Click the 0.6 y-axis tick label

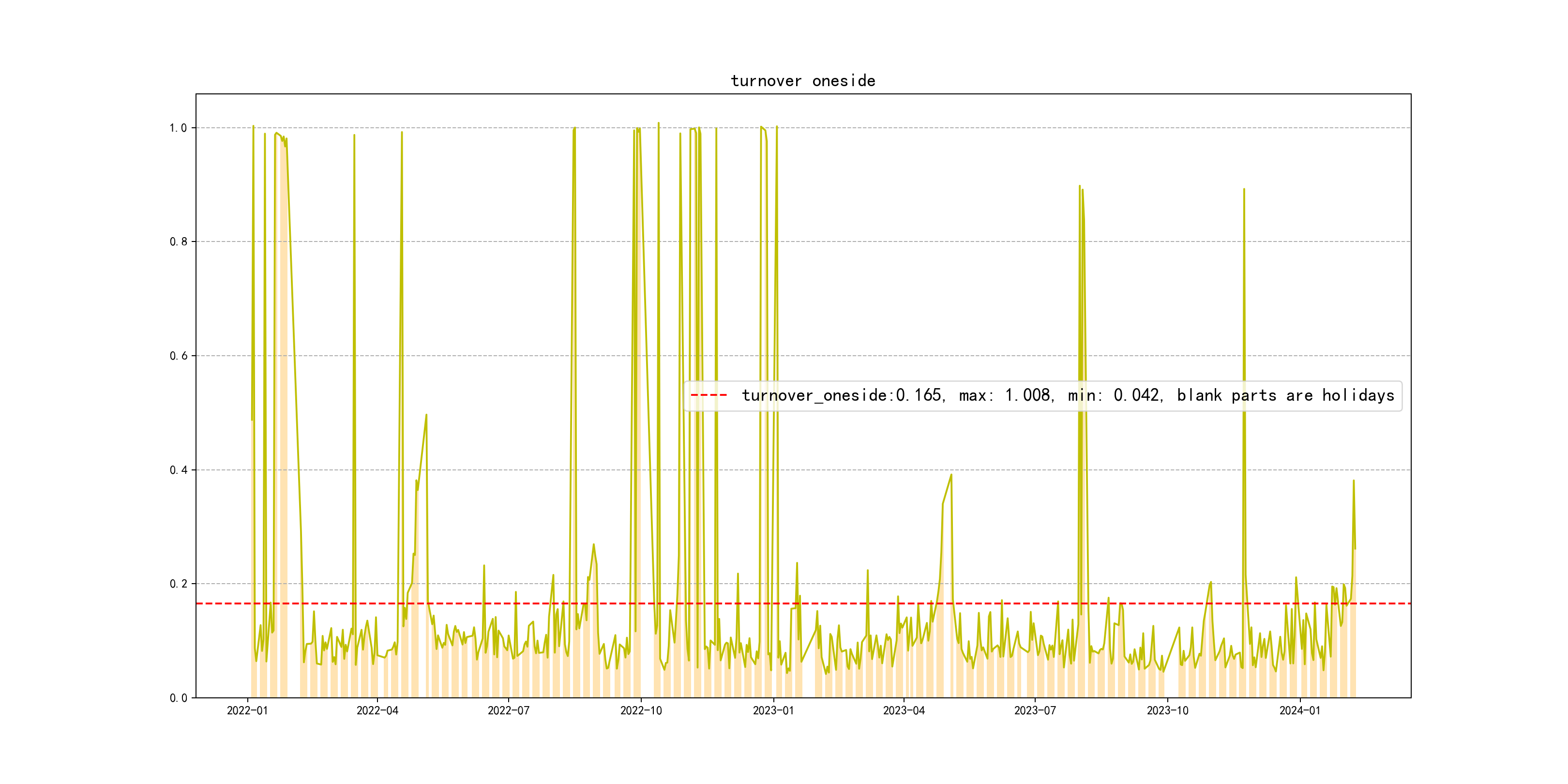tap(179, 356)
